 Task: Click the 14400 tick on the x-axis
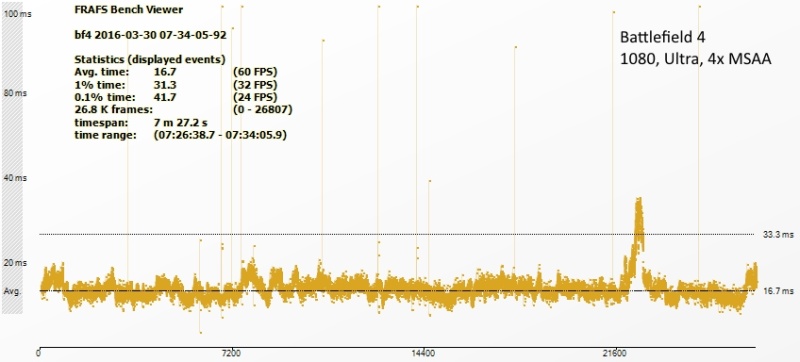[423, 353]
